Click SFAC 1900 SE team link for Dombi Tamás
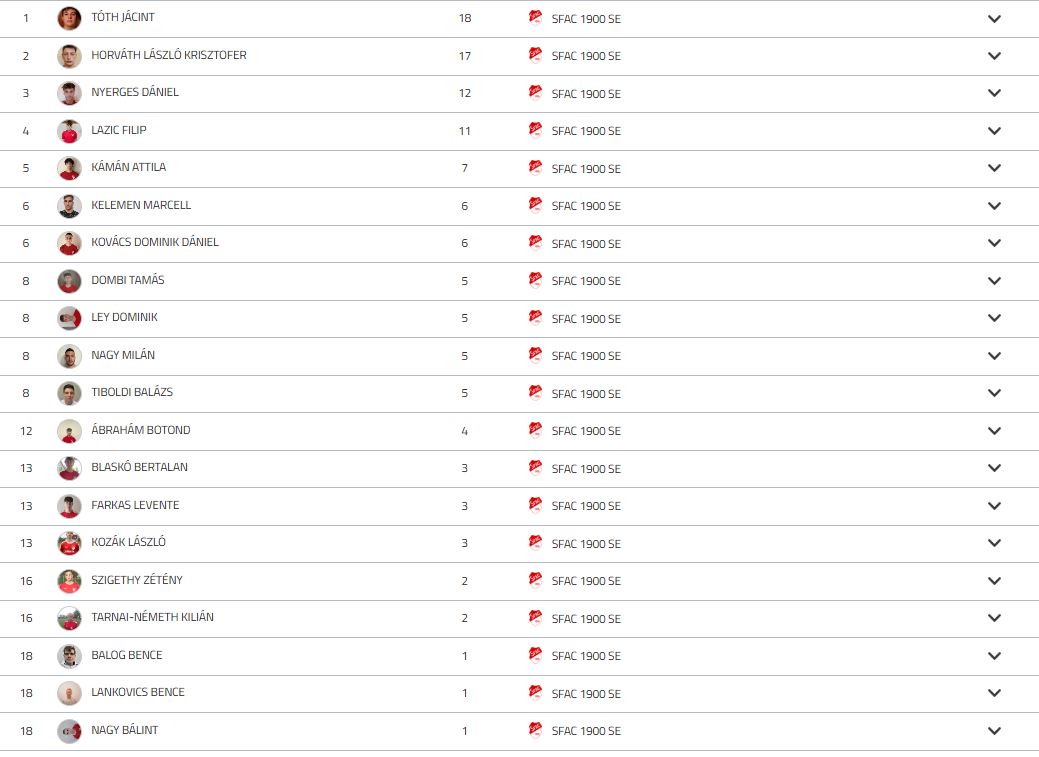The width and height of the screenshot is (1039, 757). (586, 281)
